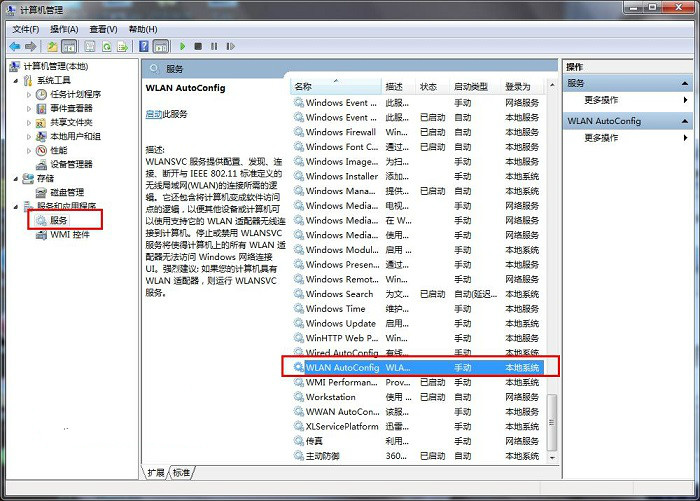Click the Stop Service square toolbar icon
This screenshot has width=700, height=501.
point(198,46)
